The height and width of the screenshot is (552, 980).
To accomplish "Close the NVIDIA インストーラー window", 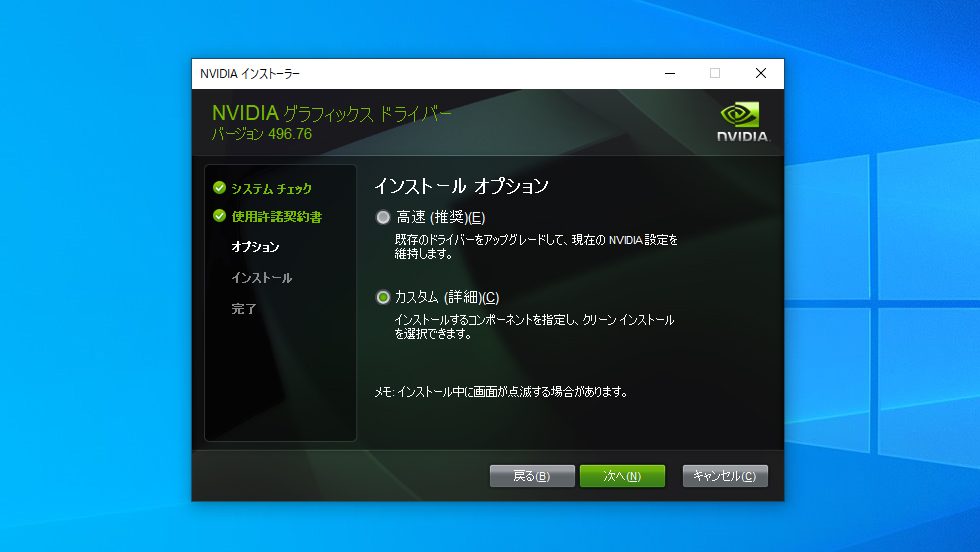I will pyautogui.click(x=761, y=74).
